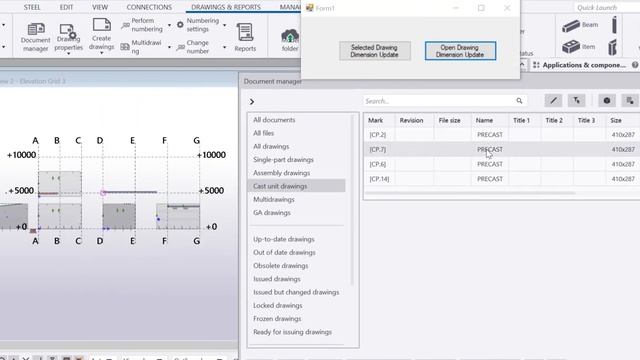The image size is (640, 360).
Task: Collapse the Document manager category chevron
Action: pos(252,102)
